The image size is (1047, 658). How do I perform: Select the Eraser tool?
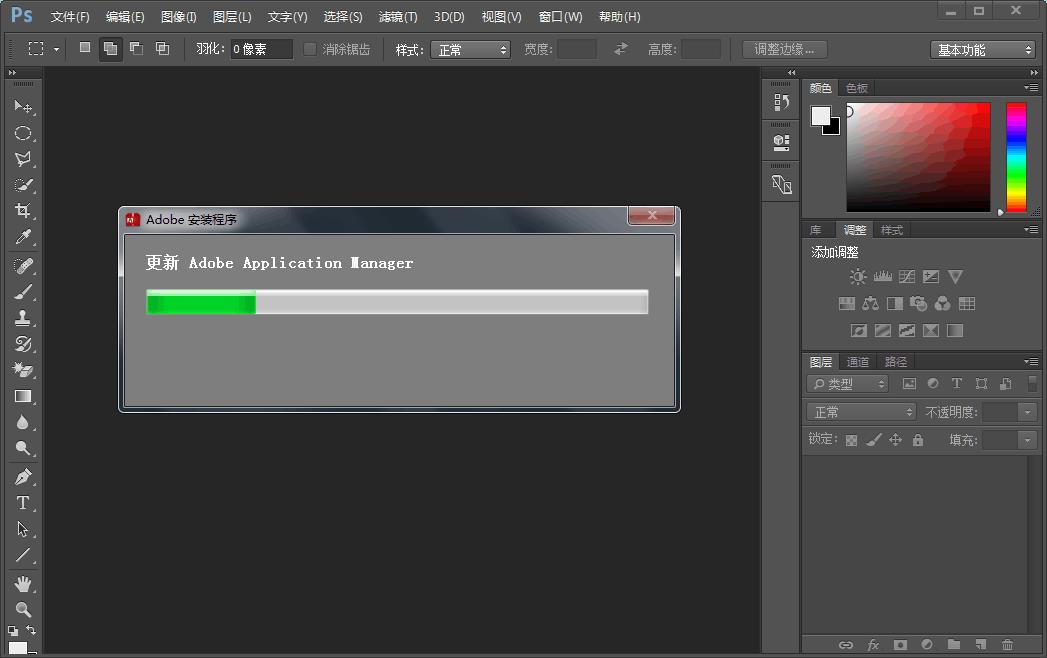click(23, 370)
